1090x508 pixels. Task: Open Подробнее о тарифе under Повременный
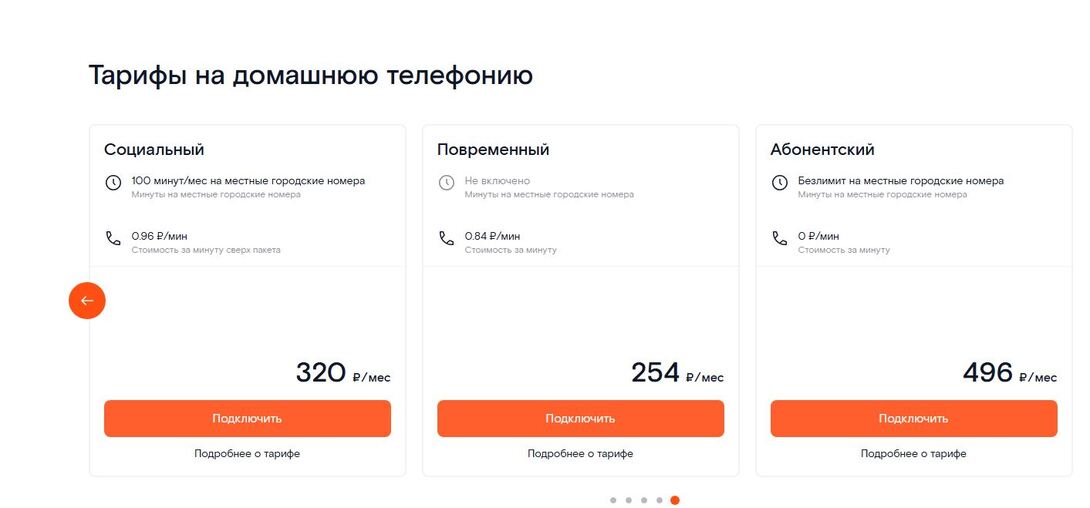point(580,454)
